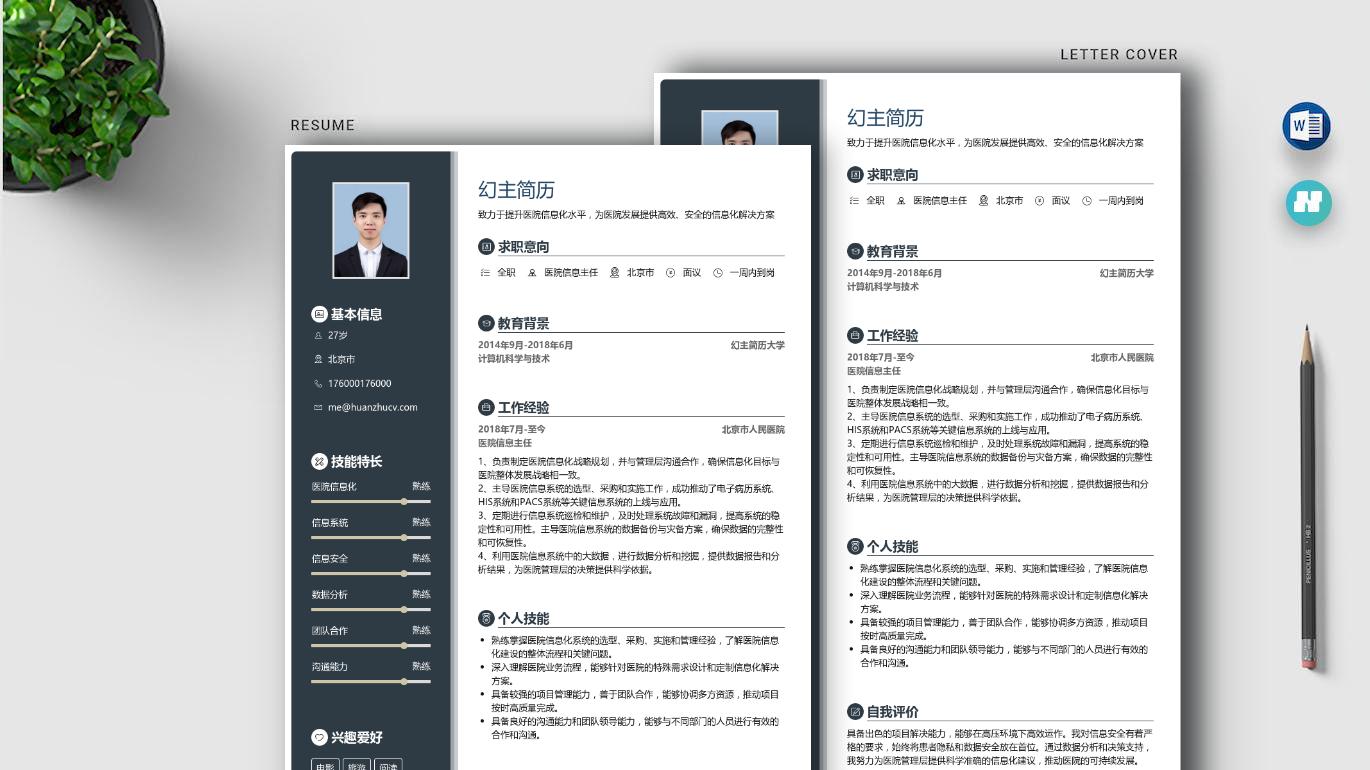Click 自我评价 section icon in LETTER COVER page

tap(855, 712)
